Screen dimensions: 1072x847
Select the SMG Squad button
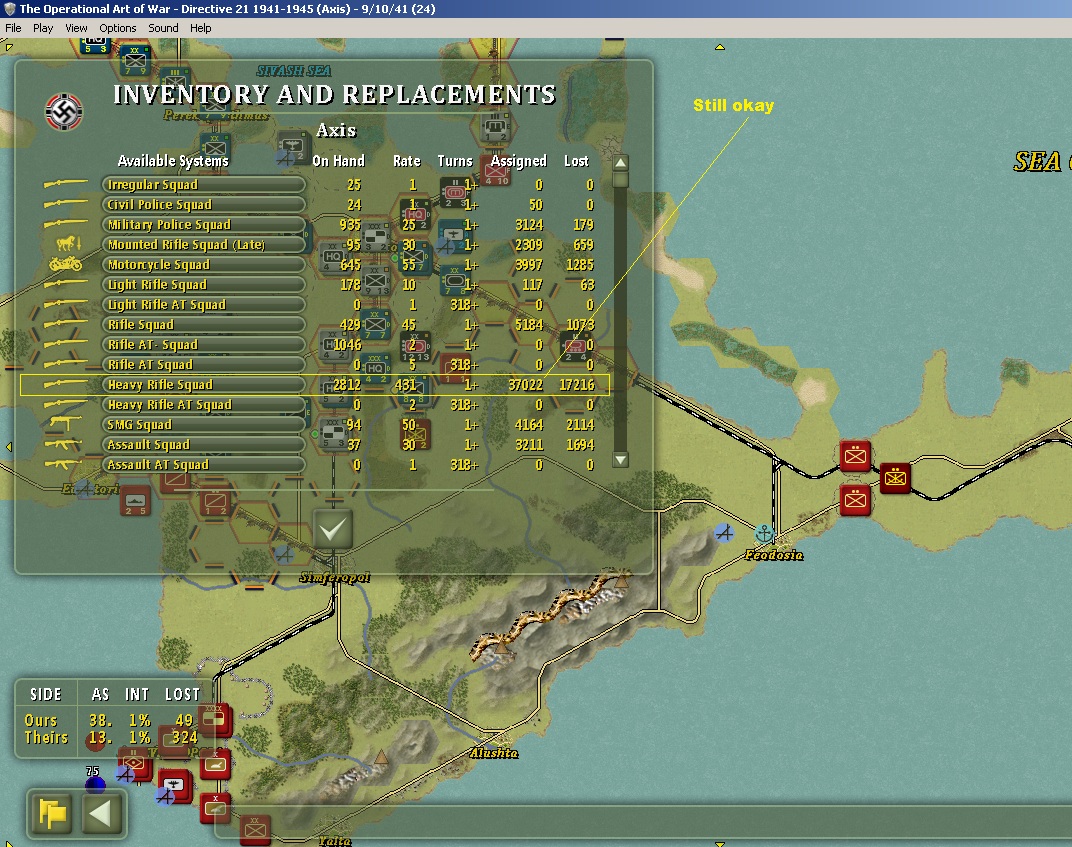tap(204, 425)
